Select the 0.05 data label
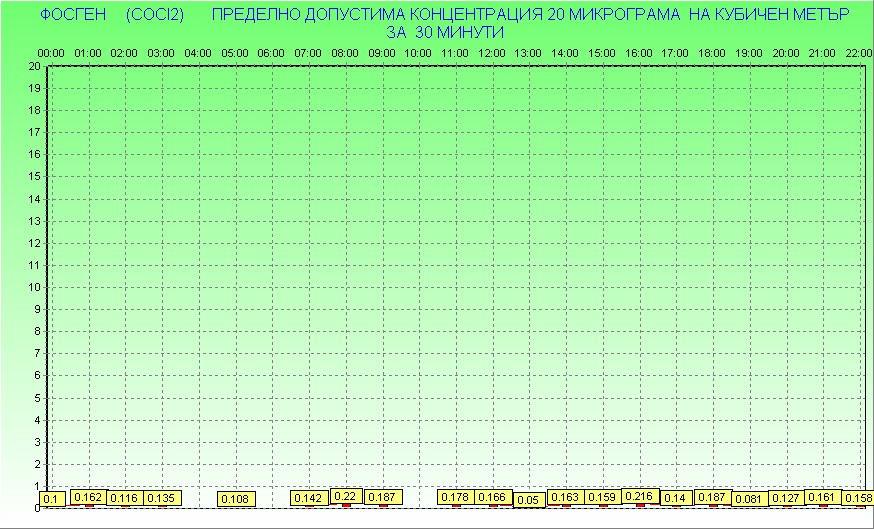Image resolution: width=874 pixels, height=529 pixels. [x=528, y=500]
